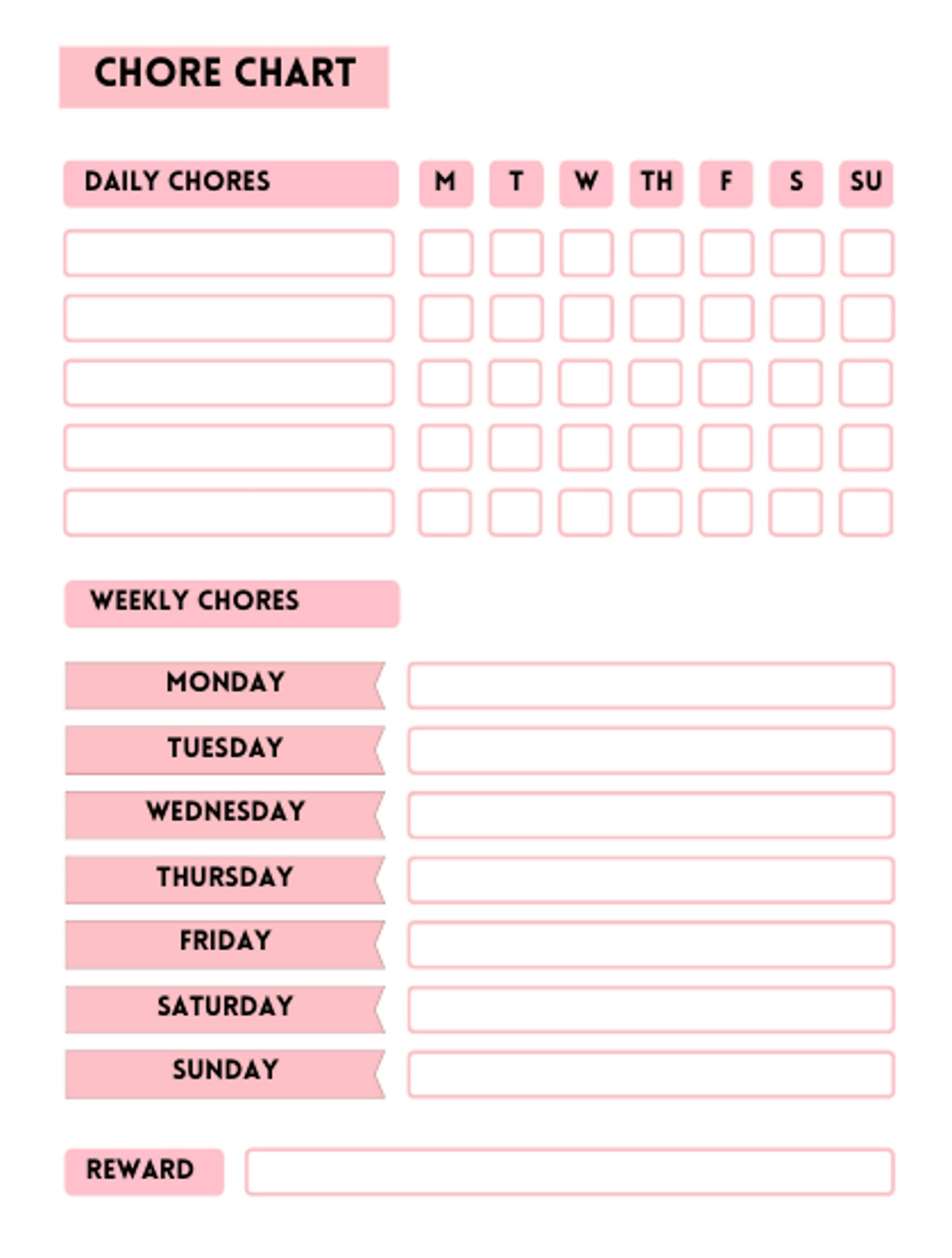Click the Sunday weekly chore field
Screen dimensions: 952x1258
pyautogui.click(x=651, y=1074)
